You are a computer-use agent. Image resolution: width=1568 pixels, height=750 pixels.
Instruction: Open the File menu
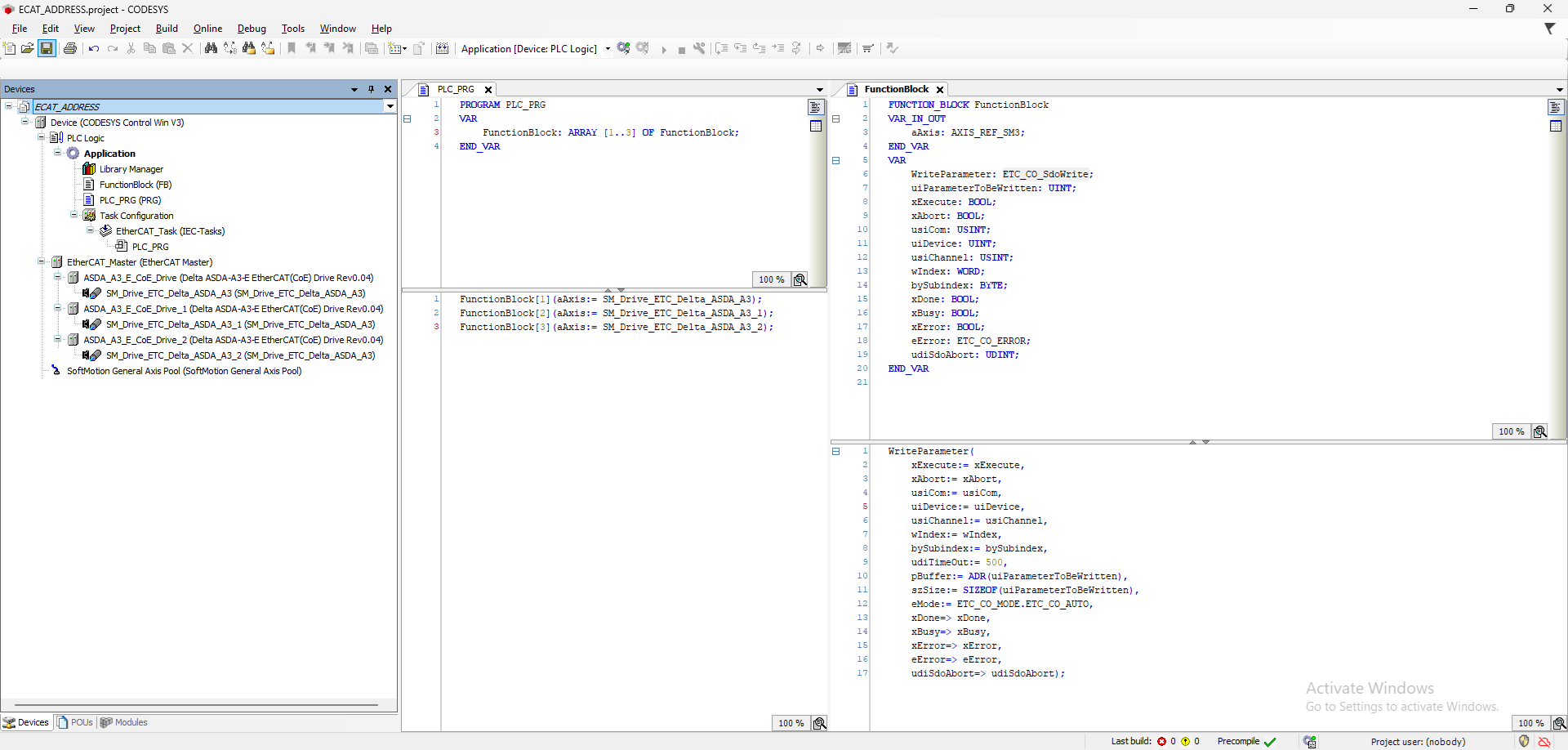click(20, 29)
